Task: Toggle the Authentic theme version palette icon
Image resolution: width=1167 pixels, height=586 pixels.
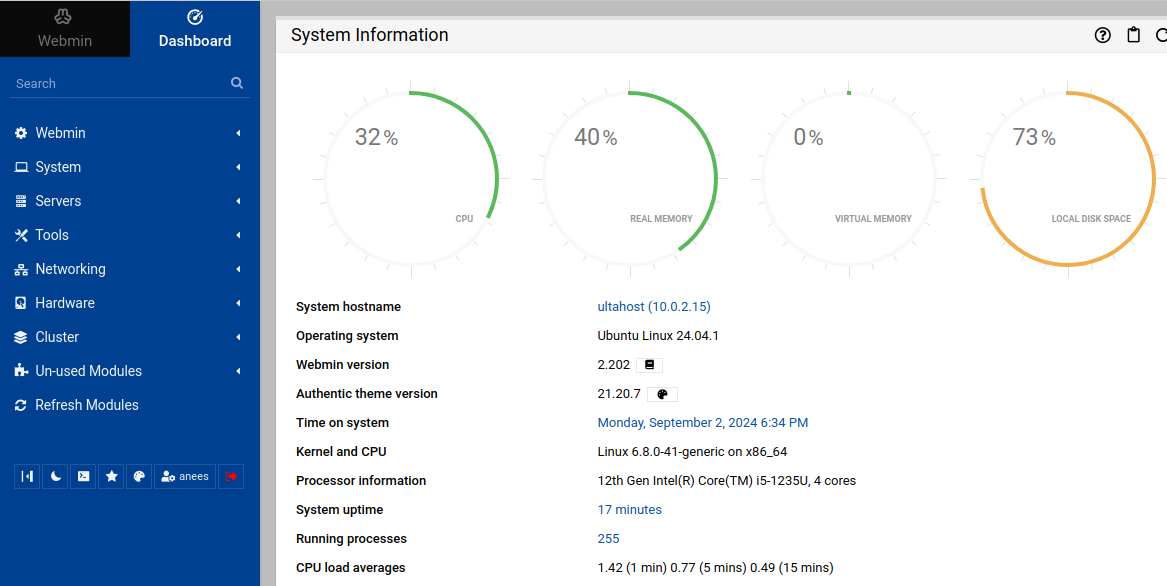Action: pyautogui.click(x=663, y=394)
